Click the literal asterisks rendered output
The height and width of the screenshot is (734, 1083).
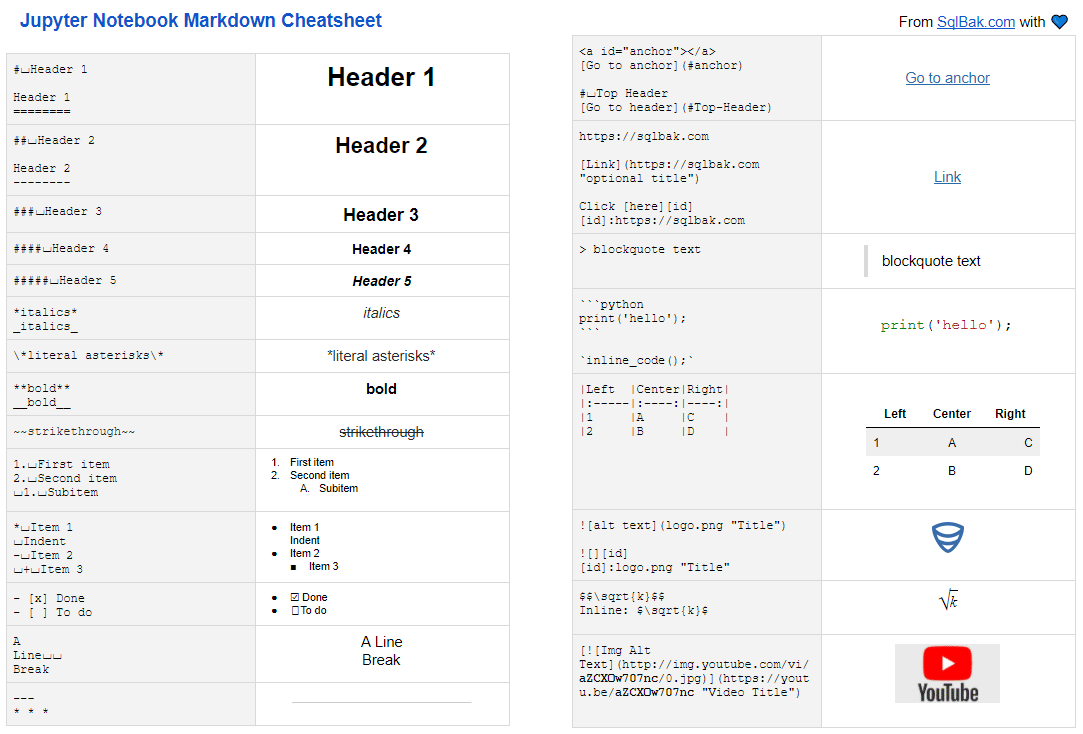[381, 355]
